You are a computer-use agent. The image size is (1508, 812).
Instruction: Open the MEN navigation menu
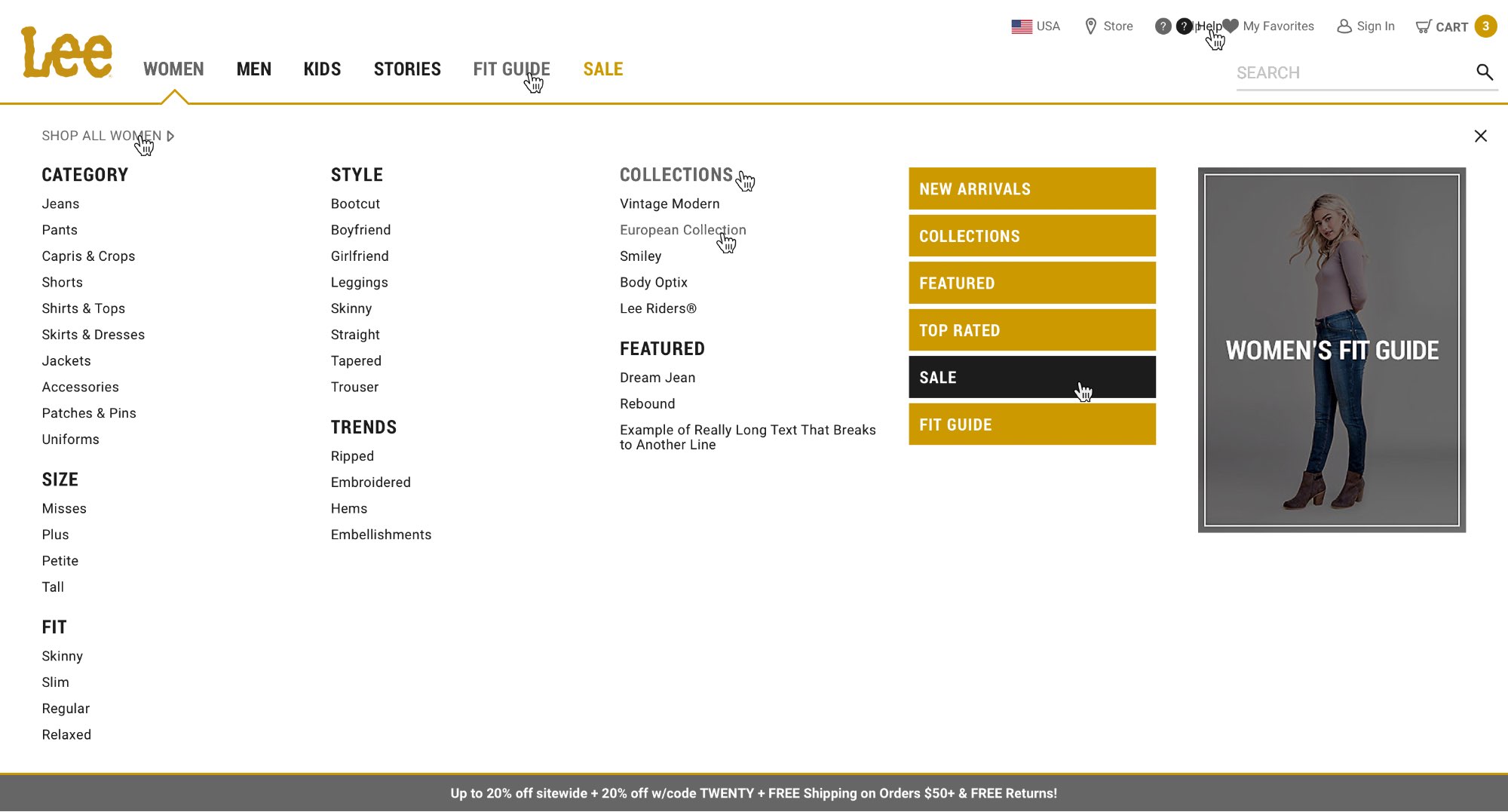click(x=253, y=69)
